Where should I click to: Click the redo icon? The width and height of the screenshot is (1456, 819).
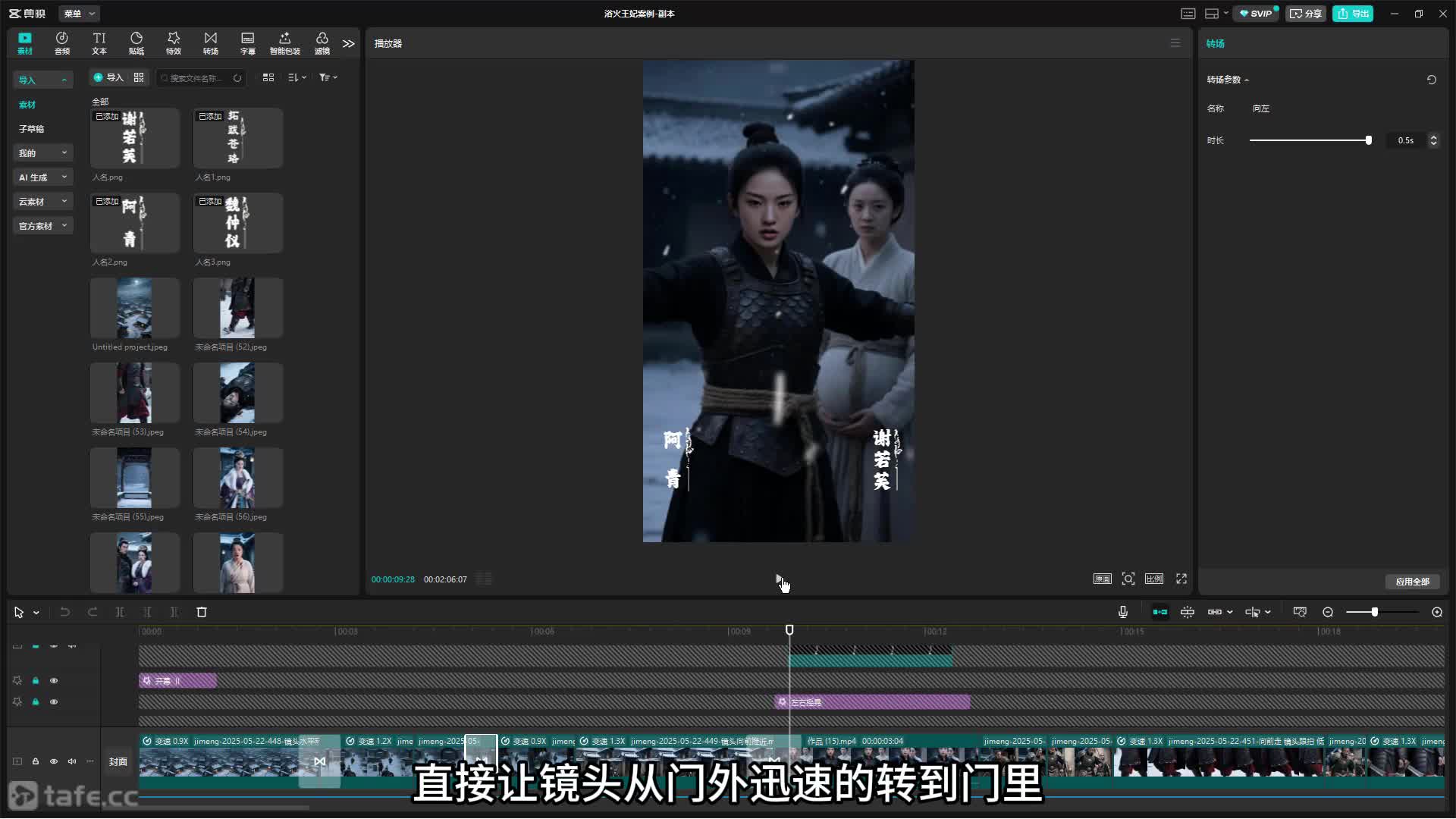click(93, 612)
